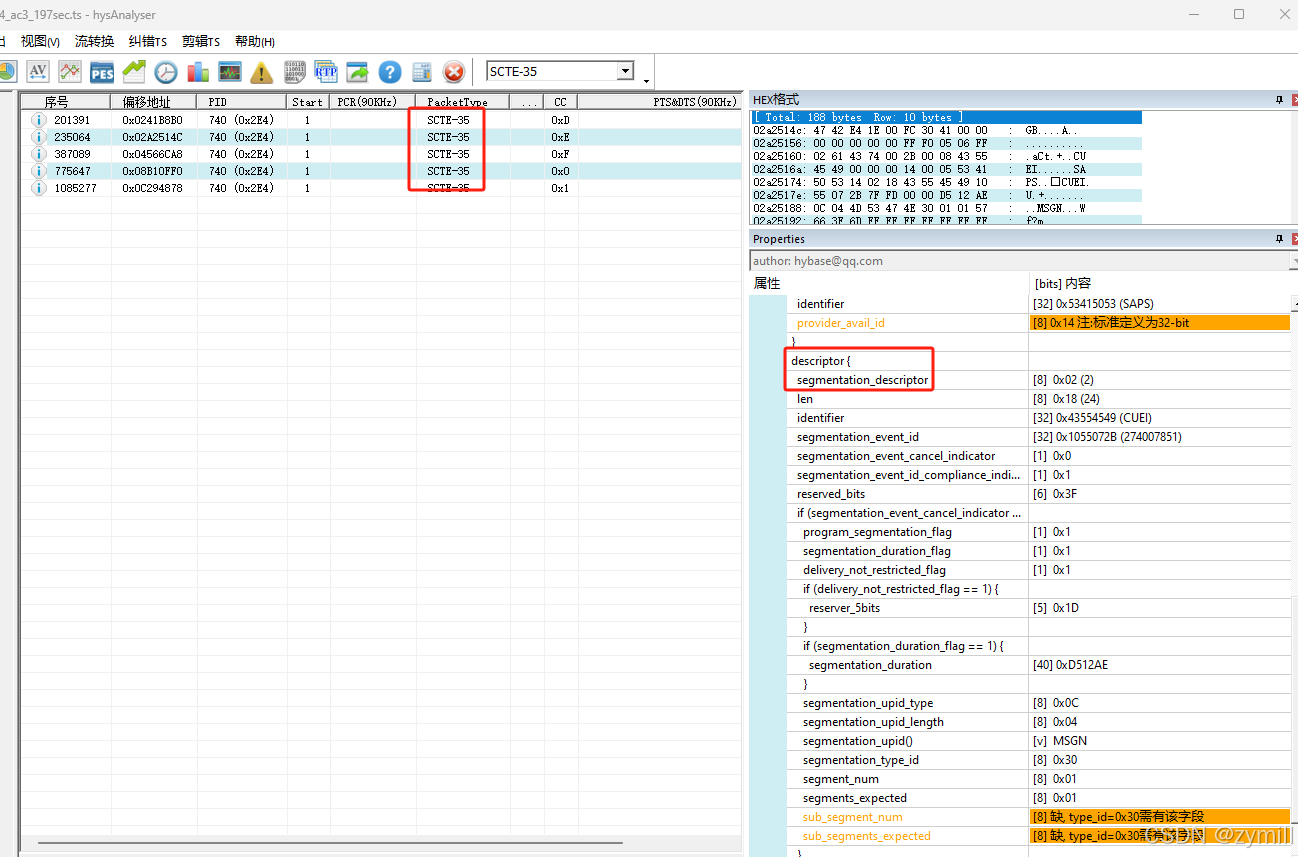Viewport: 1298px width, 857px height.
Task: Click the 属性 column header in Properties
Action: (889, 284)
